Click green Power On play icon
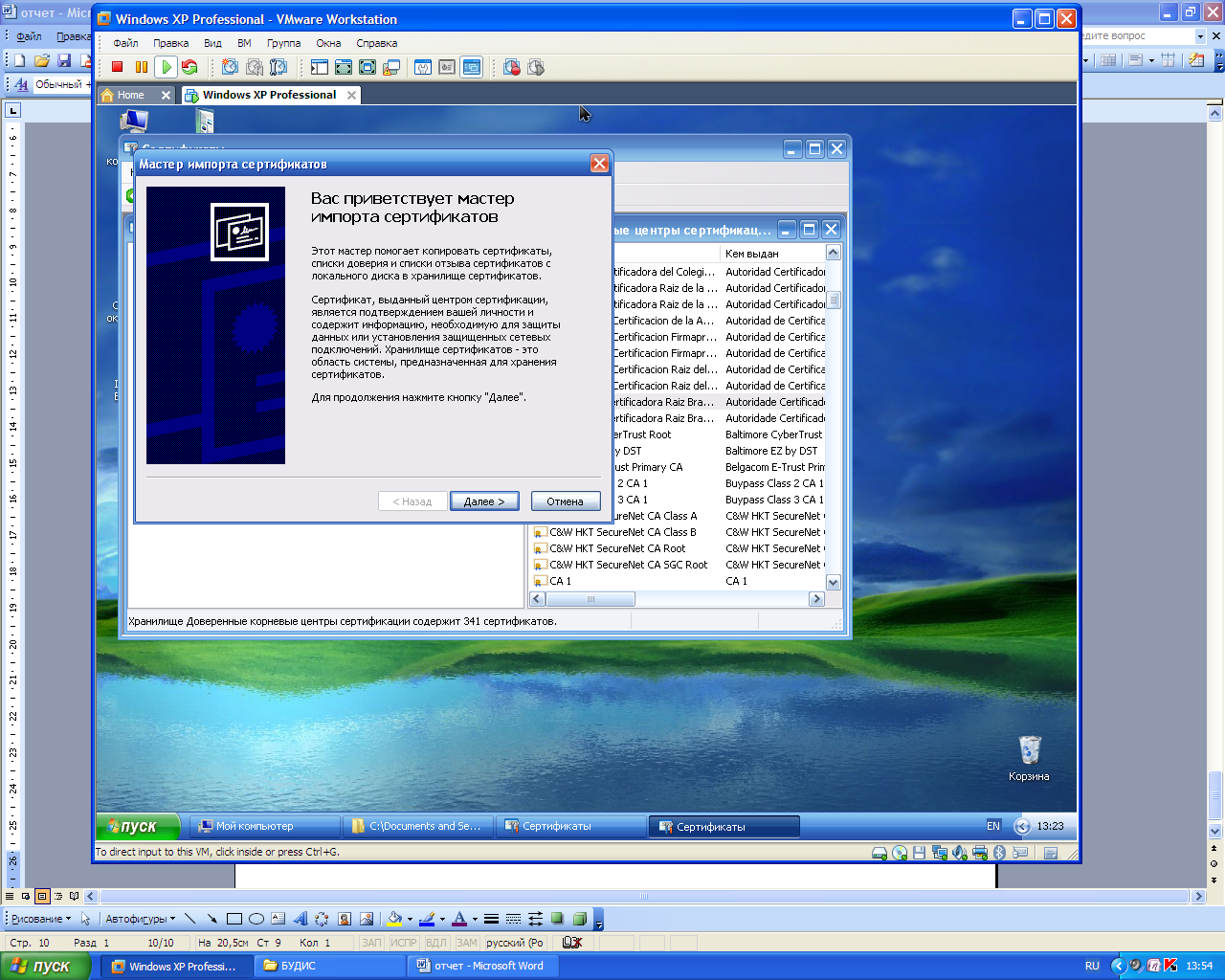 pyautogui.click(x=167, y=67)
